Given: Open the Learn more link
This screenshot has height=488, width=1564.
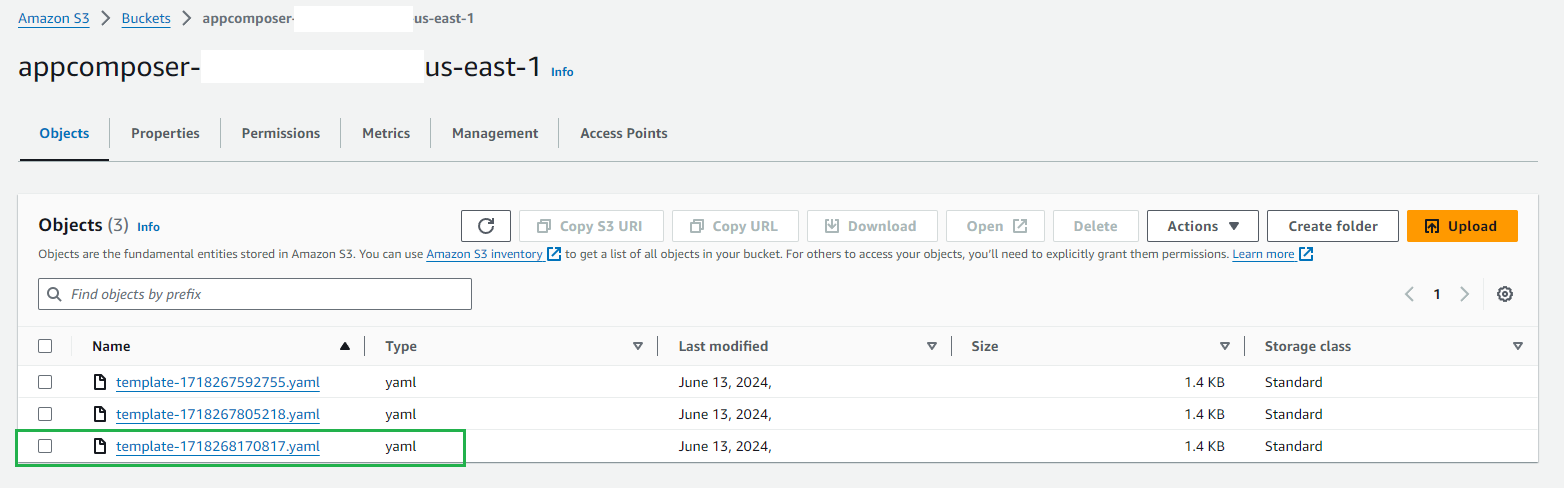Looking at the screenshot, I should coord(1272,254).
